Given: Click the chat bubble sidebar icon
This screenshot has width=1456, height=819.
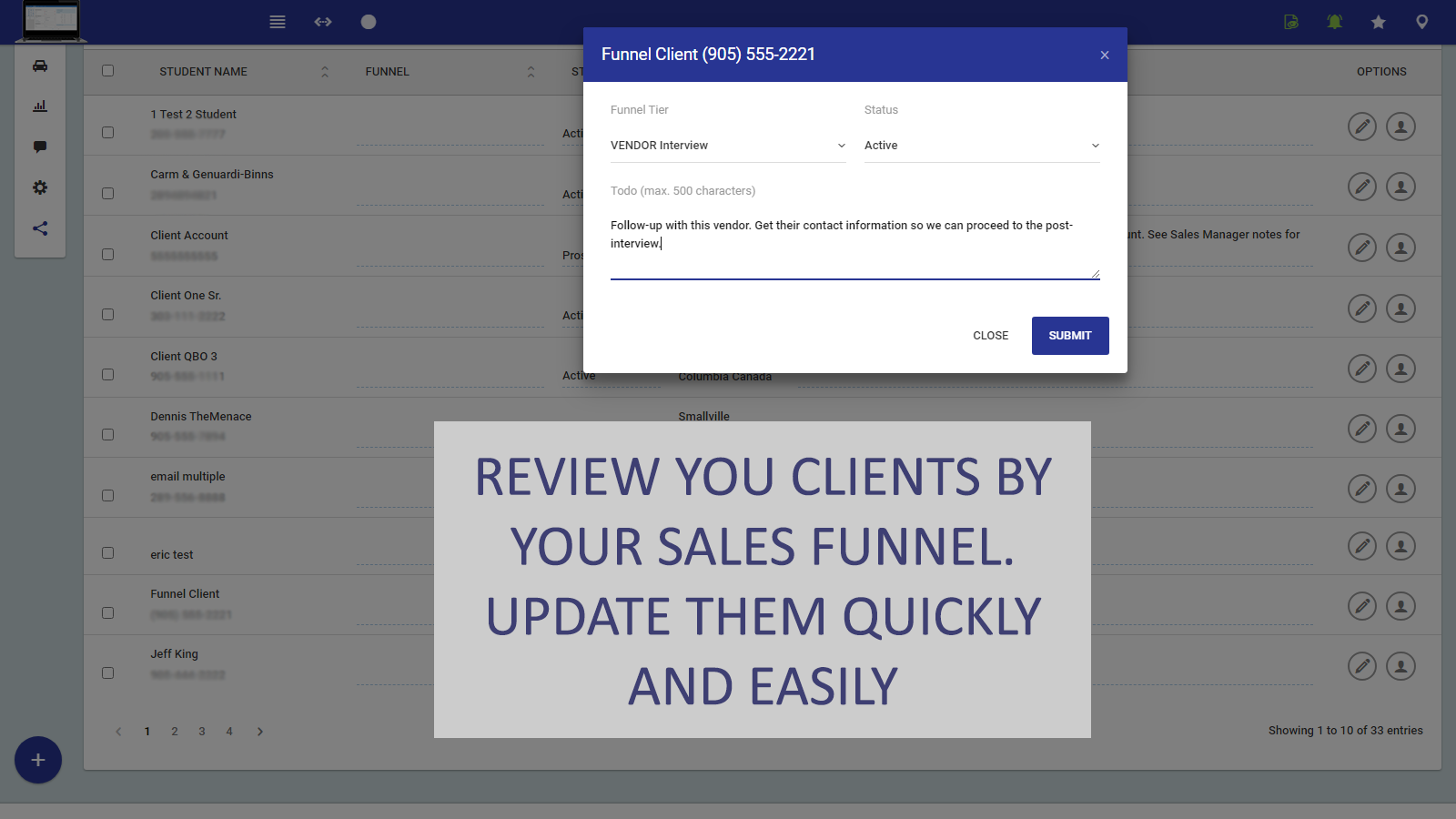Looking at the screenshot, I should [40, 147].
